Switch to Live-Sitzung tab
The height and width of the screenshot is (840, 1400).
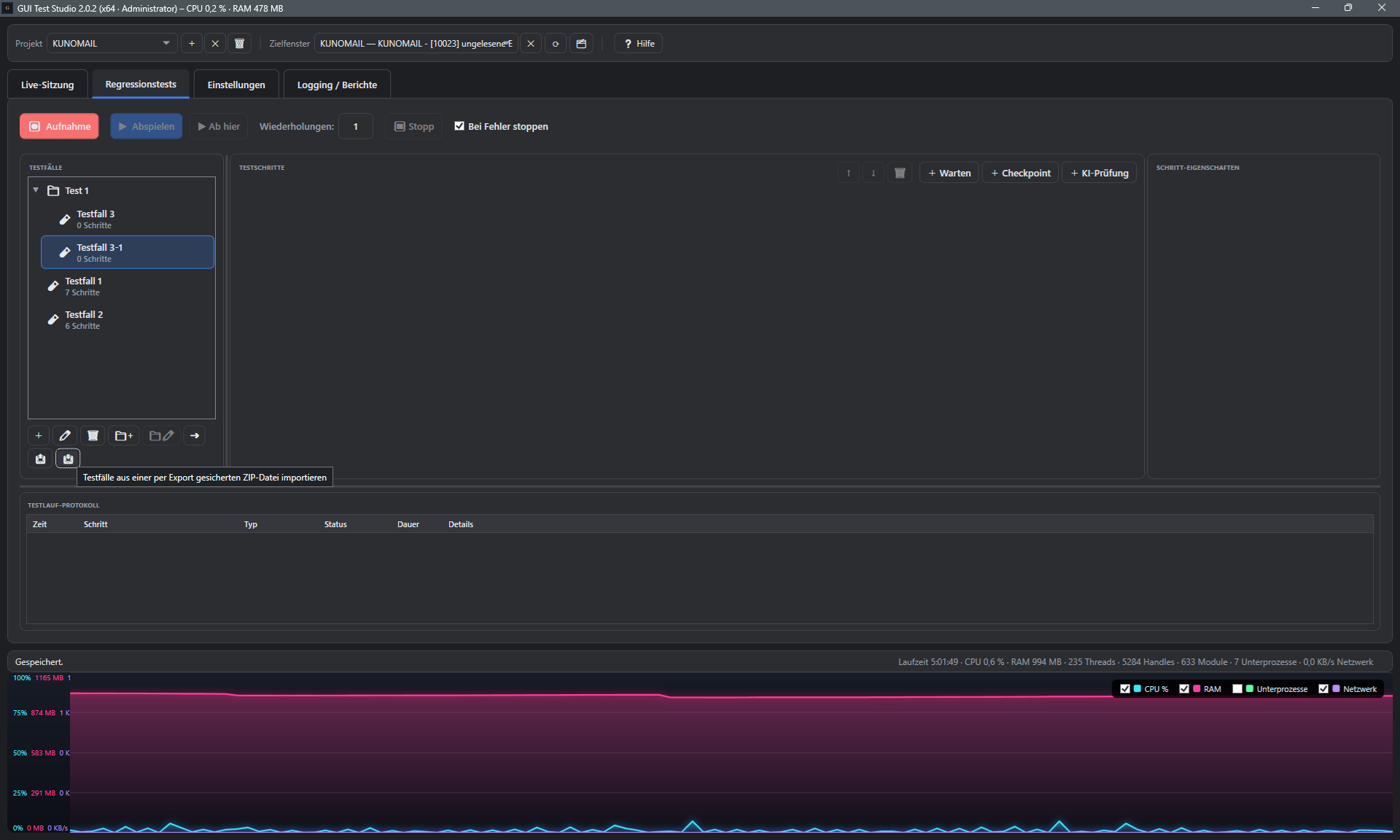[x=47, y=85]
